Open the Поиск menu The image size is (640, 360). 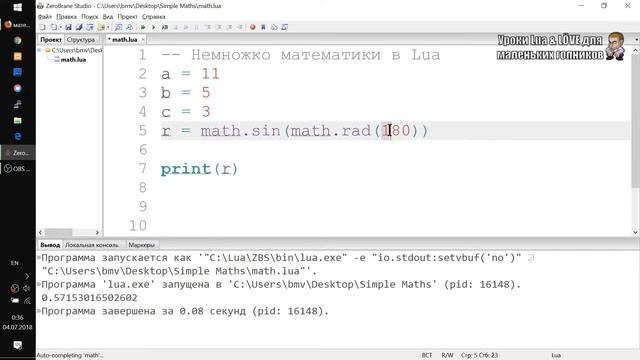pyautogui.click(x=90, y=17)
